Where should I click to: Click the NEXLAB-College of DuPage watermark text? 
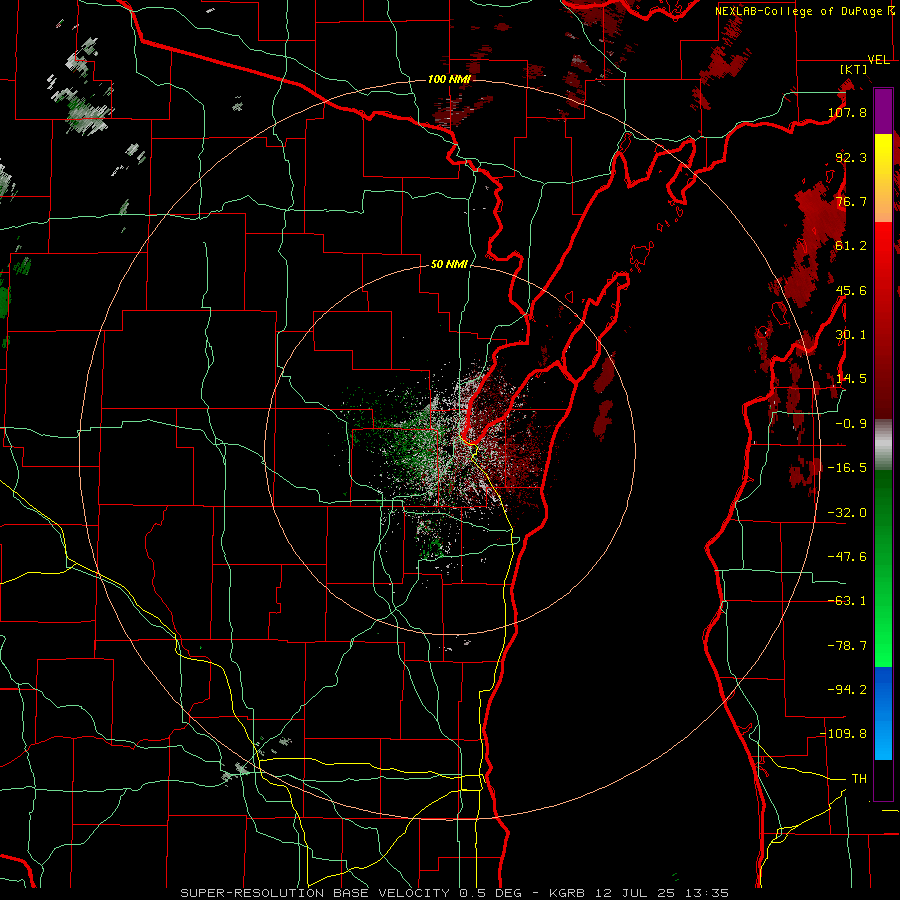[x=804, y=11]
